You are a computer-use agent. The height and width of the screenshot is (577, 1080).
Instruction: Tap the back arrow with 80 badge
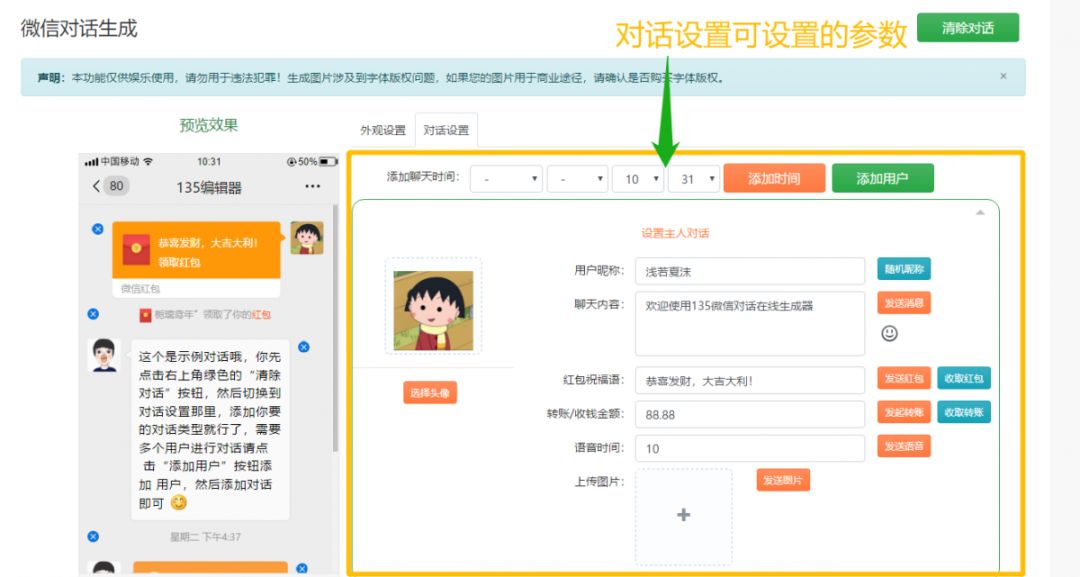click(x=111, y=186)
